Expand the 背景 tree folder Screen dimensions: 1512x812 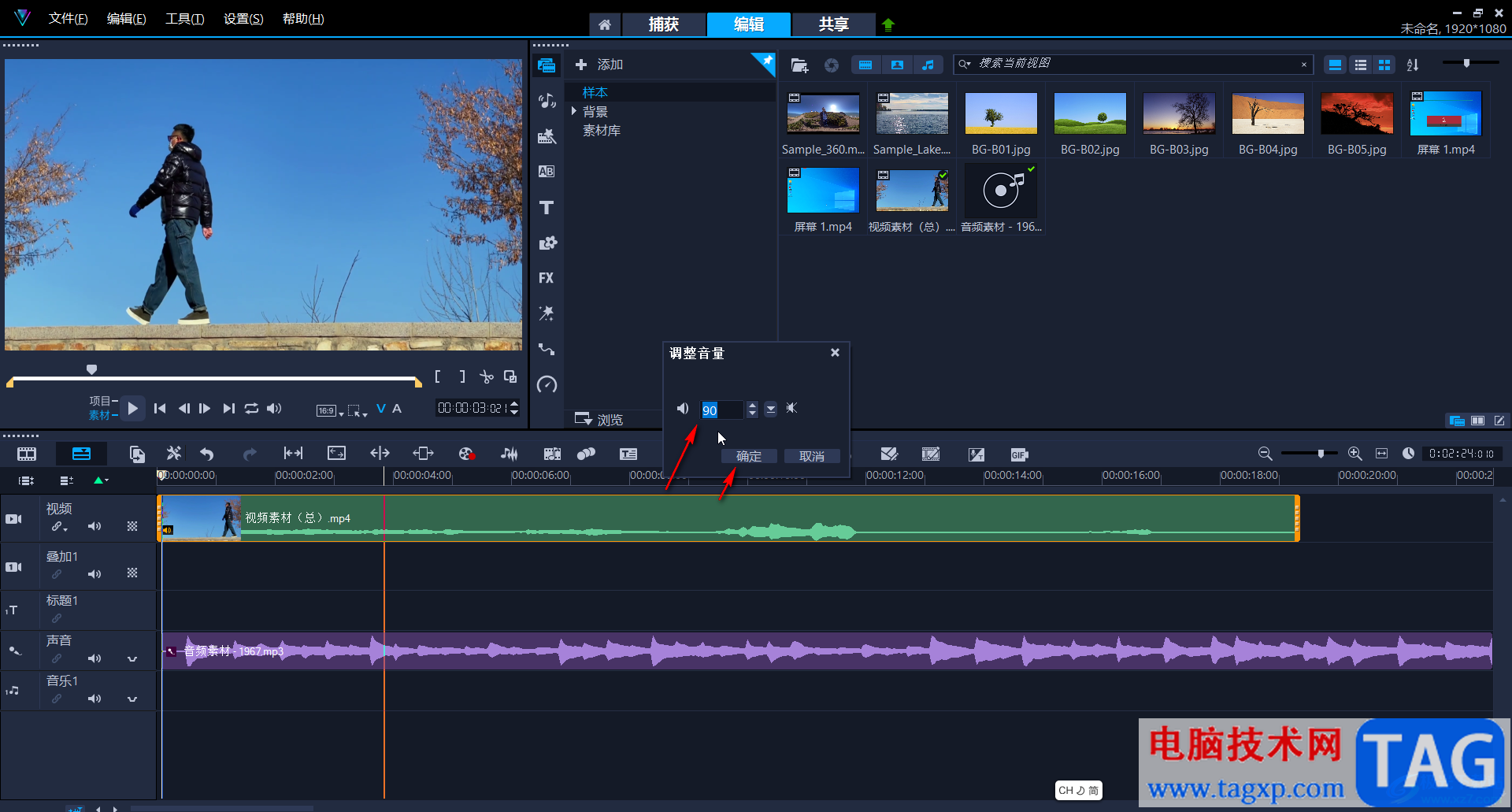pyautogui.click(x=574, y=111)
